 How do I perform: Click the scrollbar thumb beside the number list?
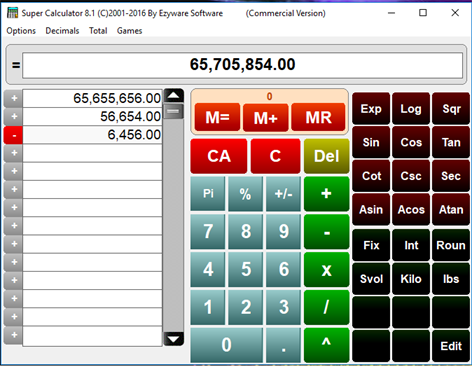[x=174, y=111]
